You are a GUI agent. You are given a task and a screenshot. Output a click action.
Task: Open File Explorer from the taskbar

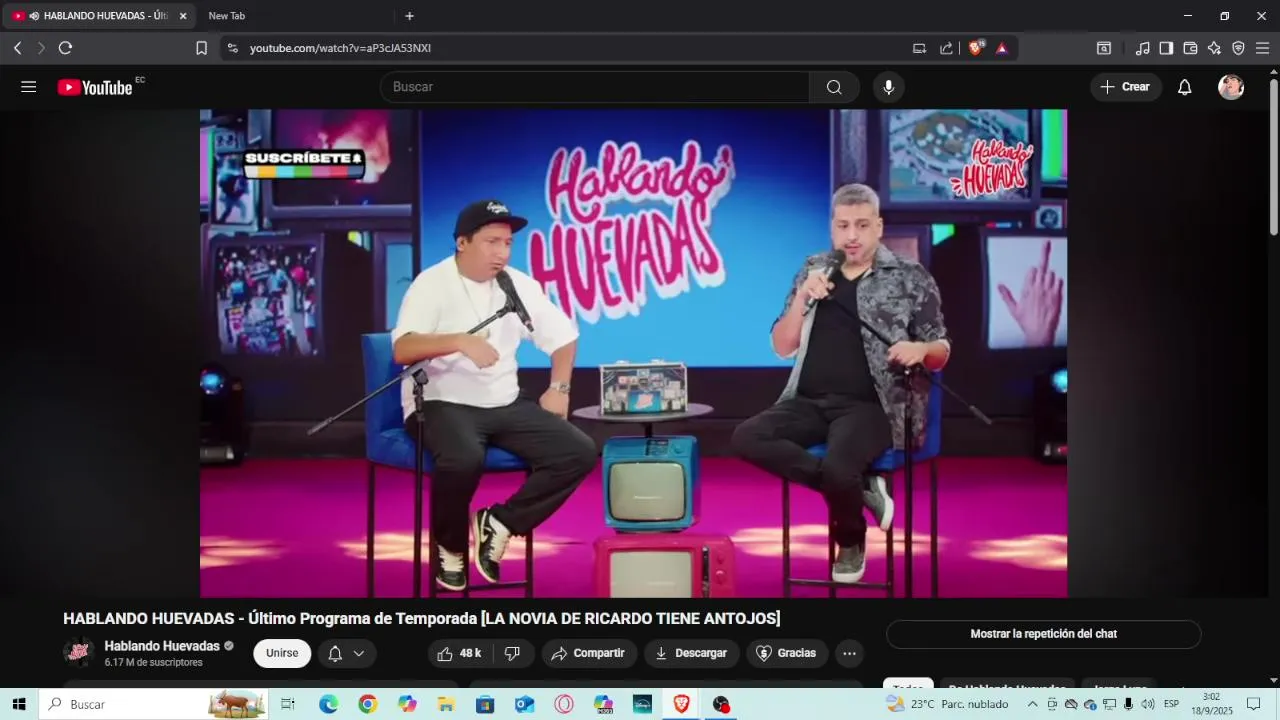pos(446,704)
